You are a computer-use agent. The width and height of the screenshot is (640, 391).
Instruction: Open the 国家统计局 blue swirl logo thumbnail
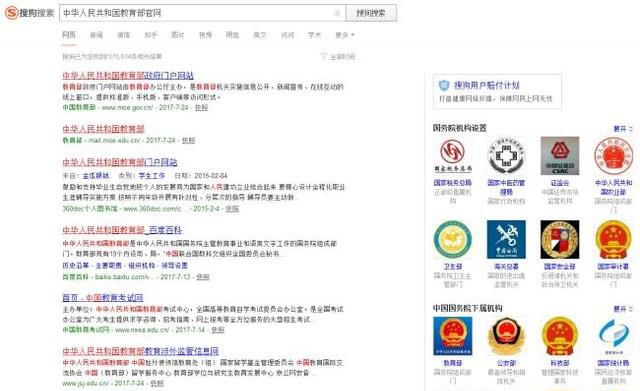pos(613,336)
